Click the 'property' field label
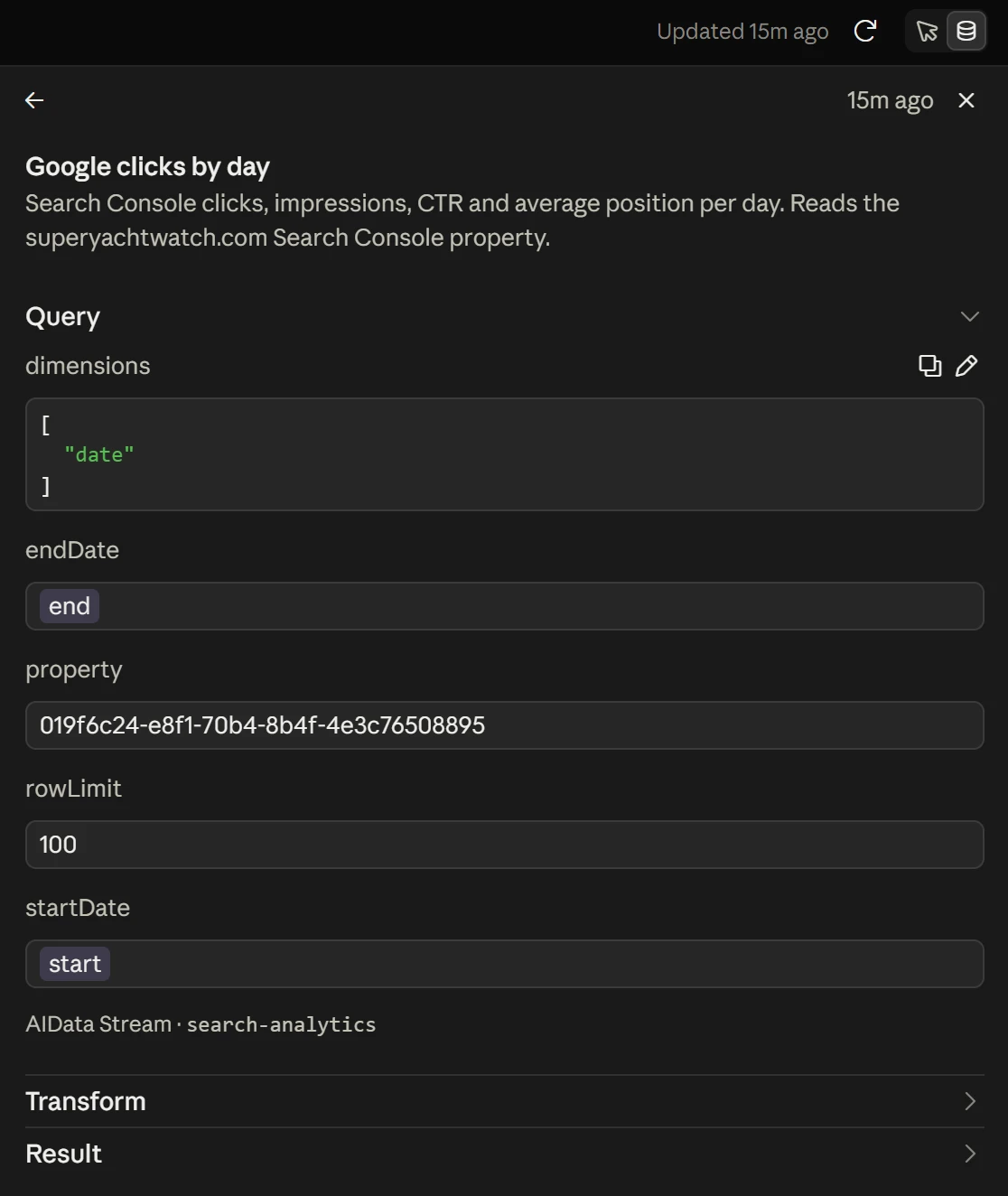 click(x=73, y=670)
